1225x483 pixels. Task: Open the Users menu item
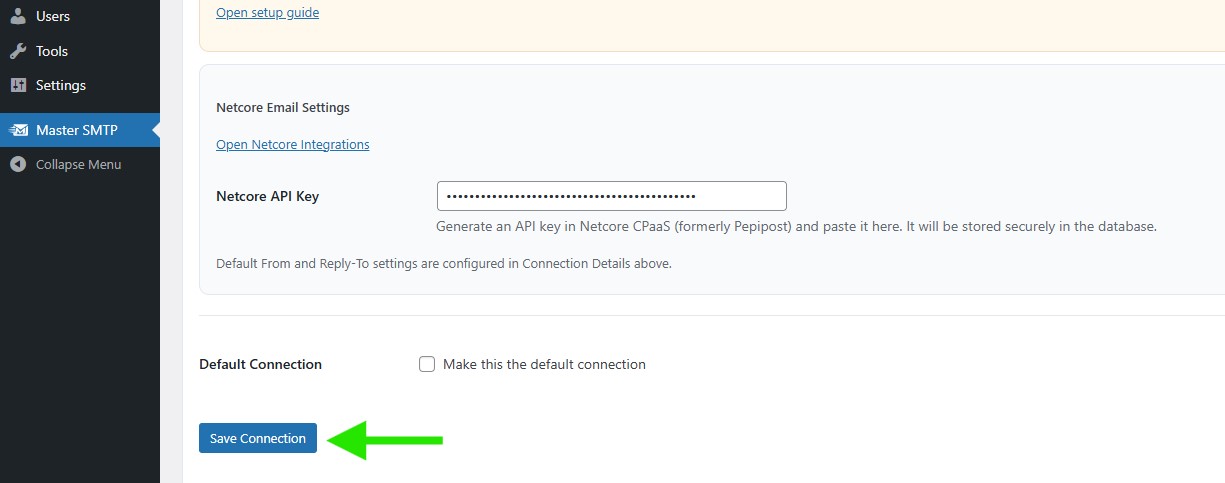point(53,16)
